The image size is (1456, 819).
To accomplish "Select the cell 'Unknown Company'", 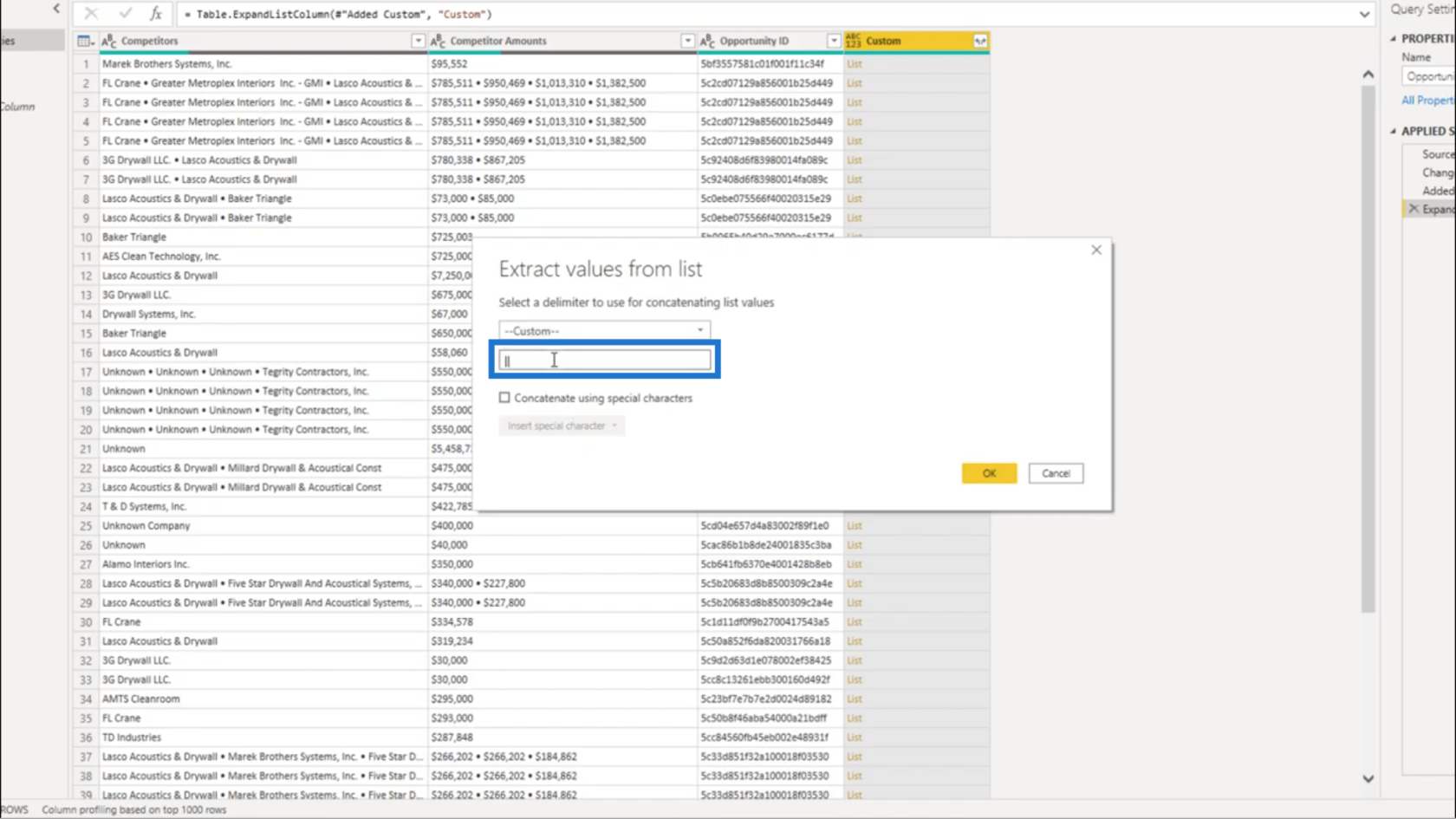I will click(263, 526).
